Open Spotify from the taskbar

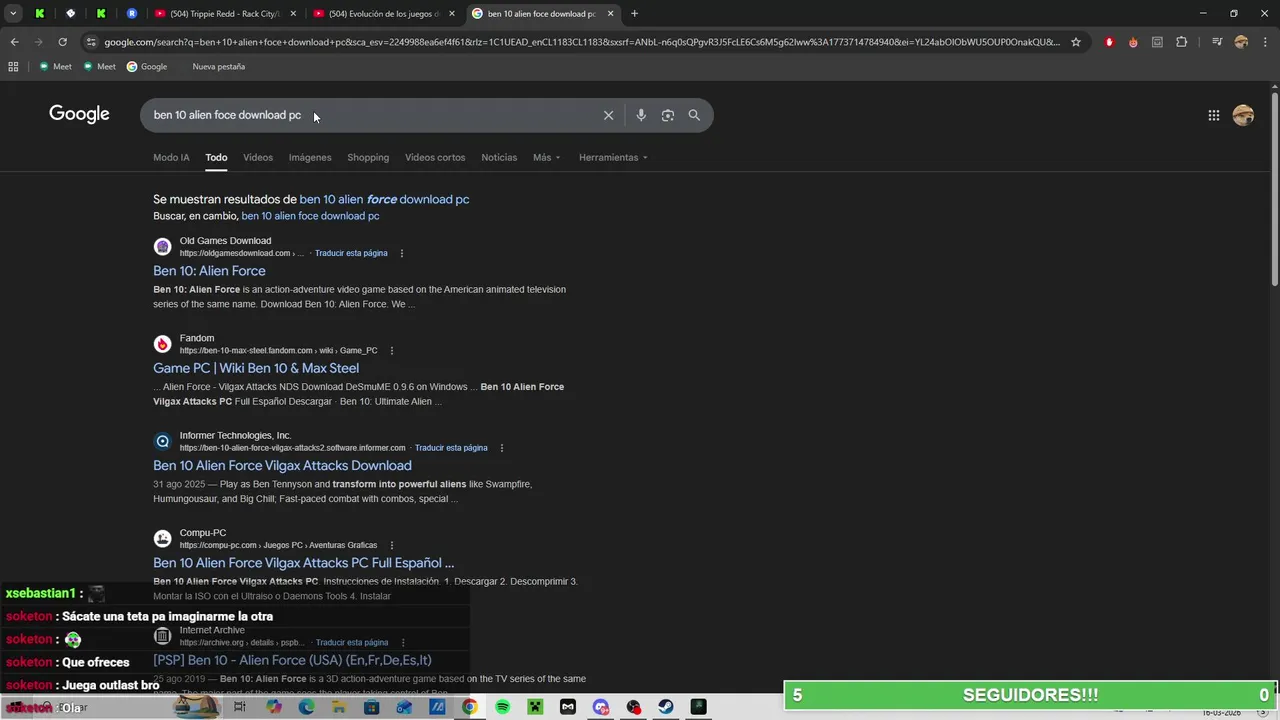click(x=503, y=707)
